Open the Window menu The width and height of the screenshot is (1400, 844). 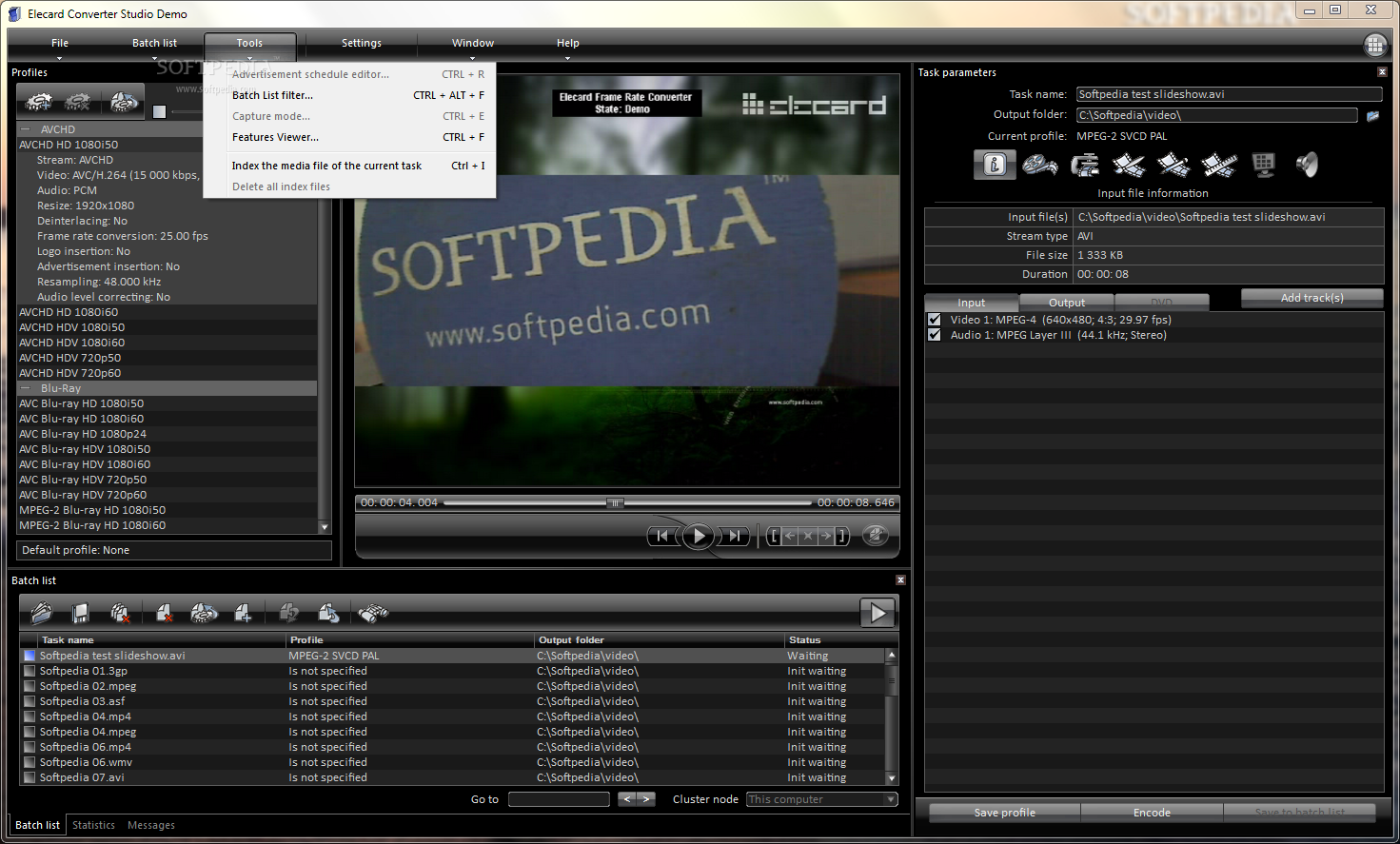pos(473,43)
